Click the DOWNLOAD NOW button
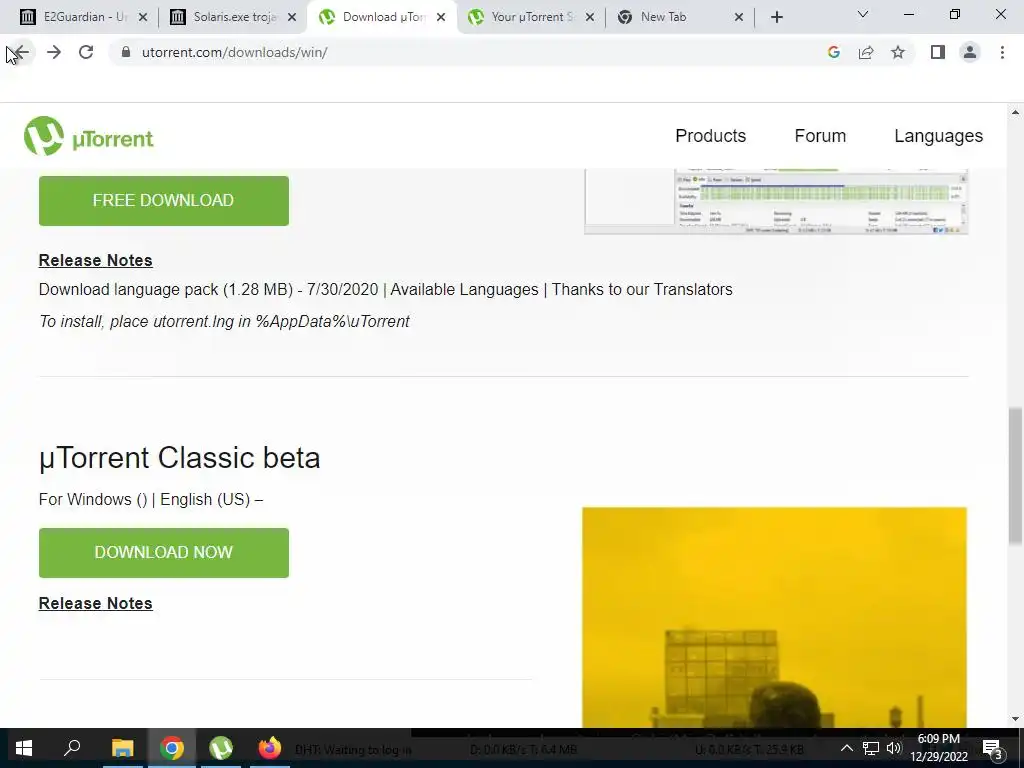1024x768 pixels. point(164,552)
